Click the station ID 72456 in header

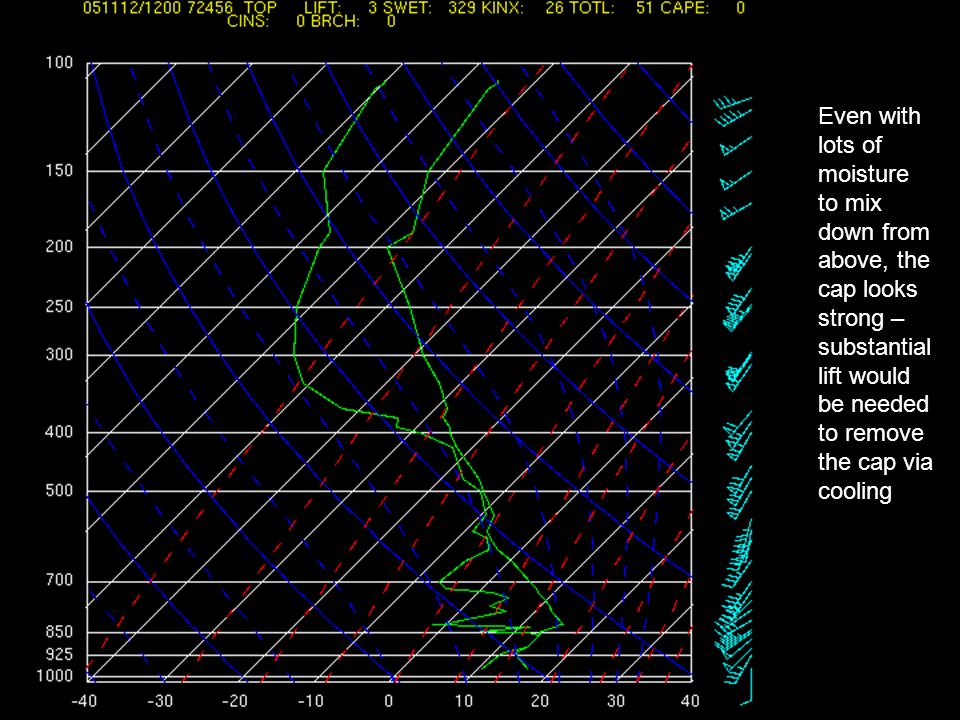tap(210, 8)
